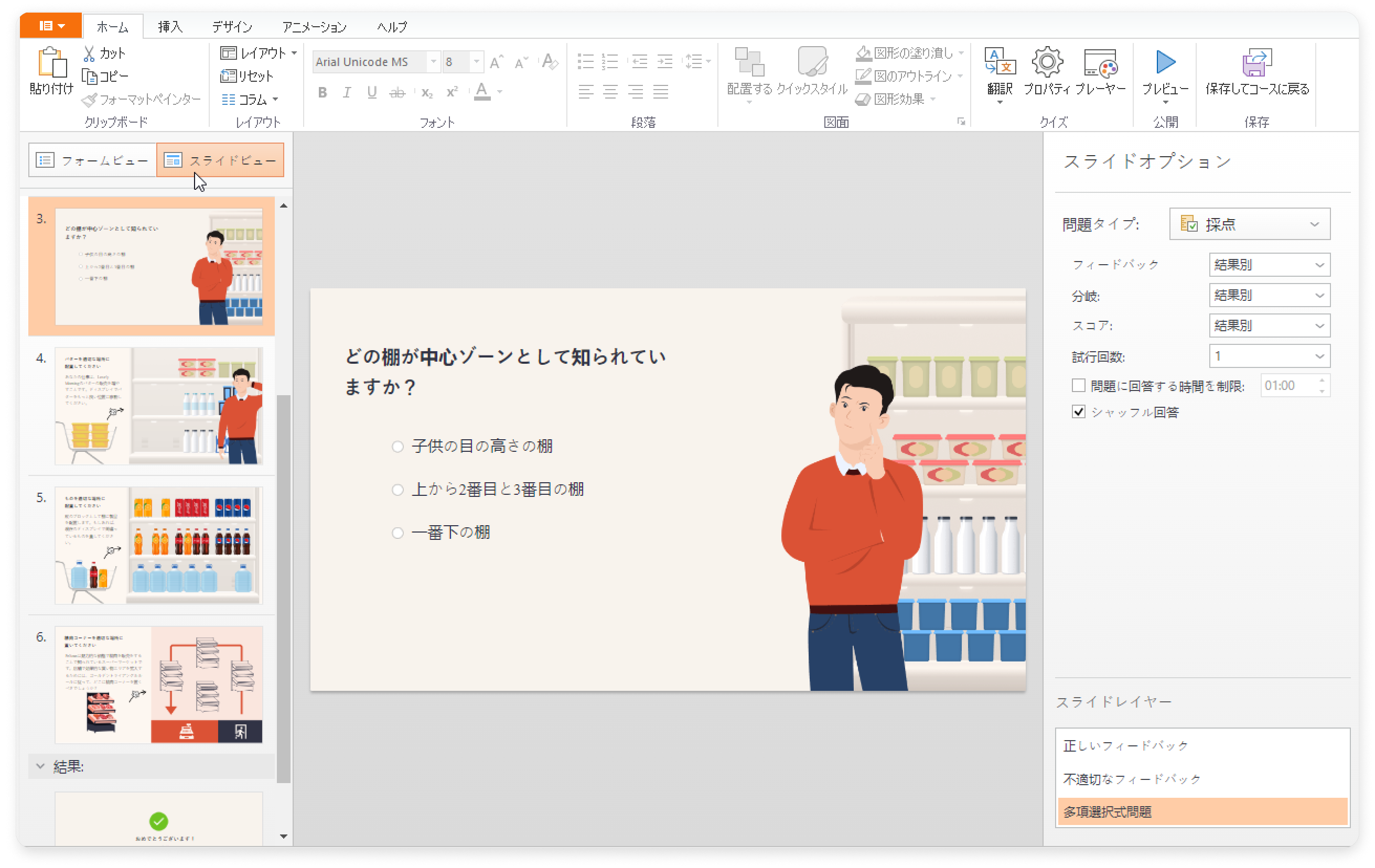Justify paragraph text
Screen dimensions: 1375x868
(x=661, y=91)
